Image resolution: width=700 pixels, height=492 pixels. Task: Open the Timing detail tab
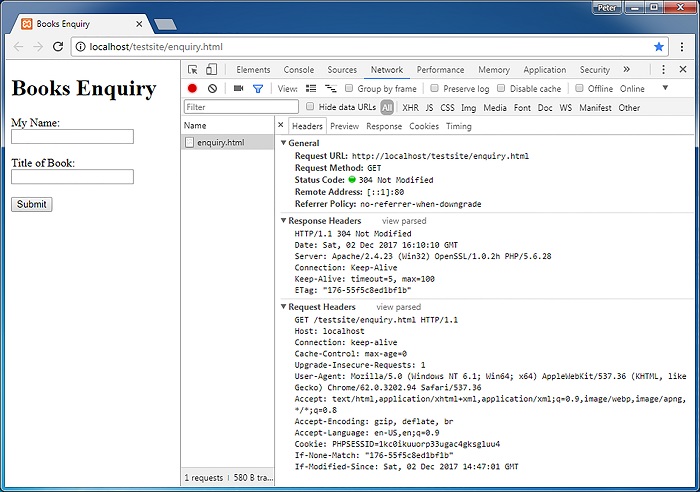(x=458, y=126)
